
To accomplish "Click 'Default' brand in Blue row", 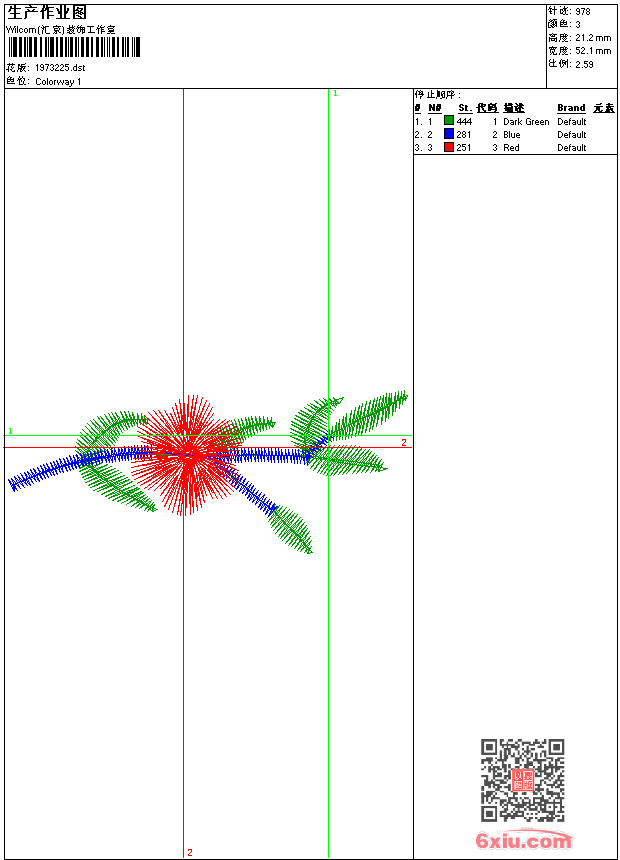I will click(572, 135).
